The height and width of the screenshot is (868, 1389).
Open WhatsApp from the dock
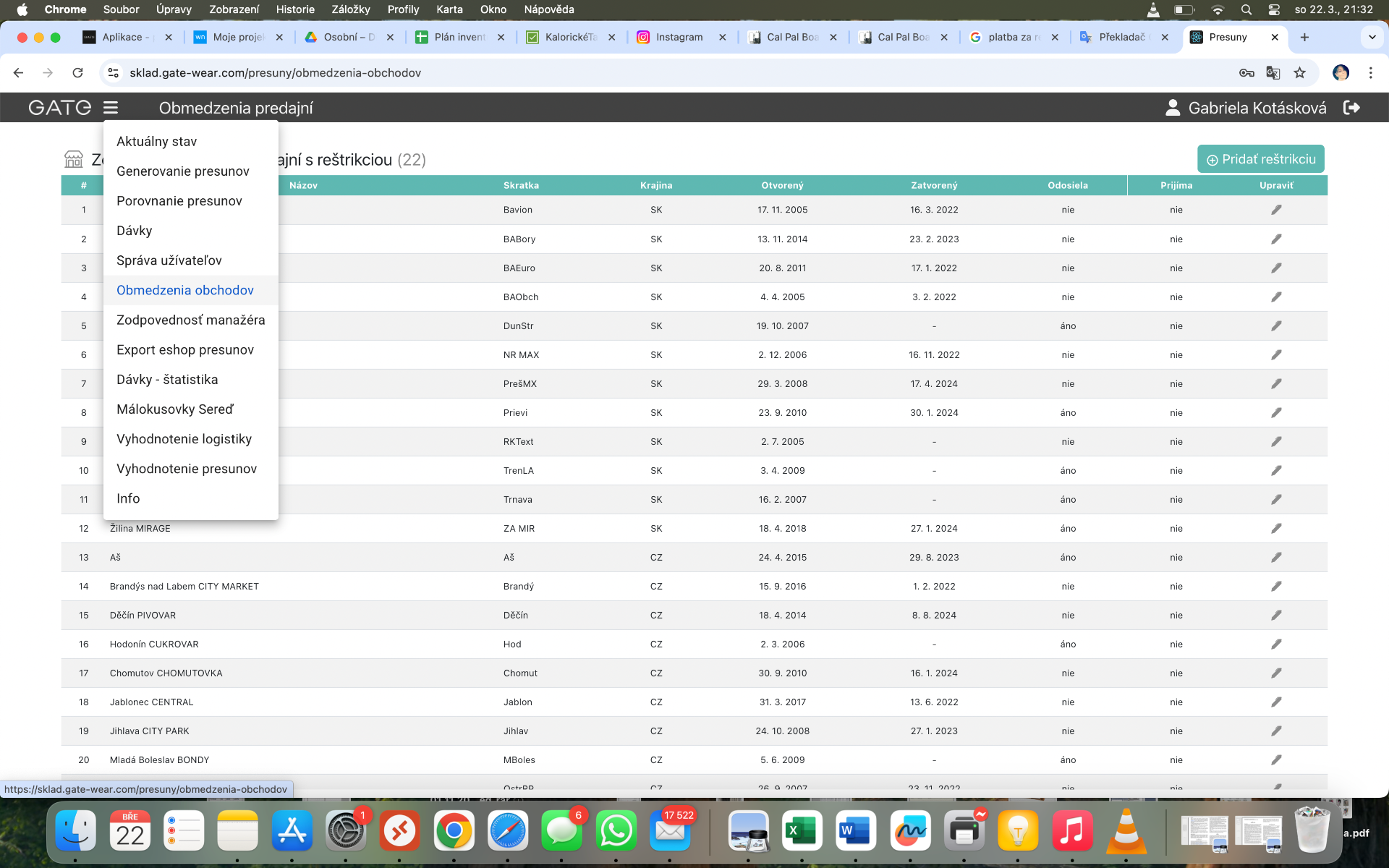coord(616,830)
